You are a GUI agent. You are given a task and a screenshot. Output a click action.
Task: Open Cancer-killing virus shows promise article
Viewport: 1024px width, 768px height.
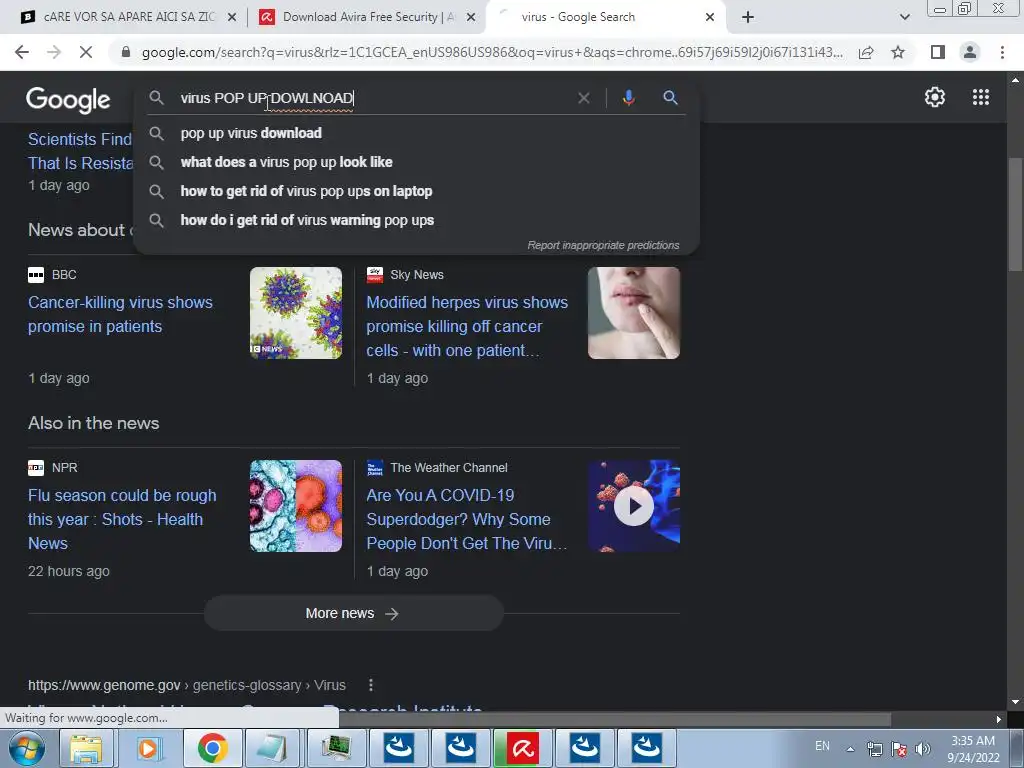click(x=120, y=314)
